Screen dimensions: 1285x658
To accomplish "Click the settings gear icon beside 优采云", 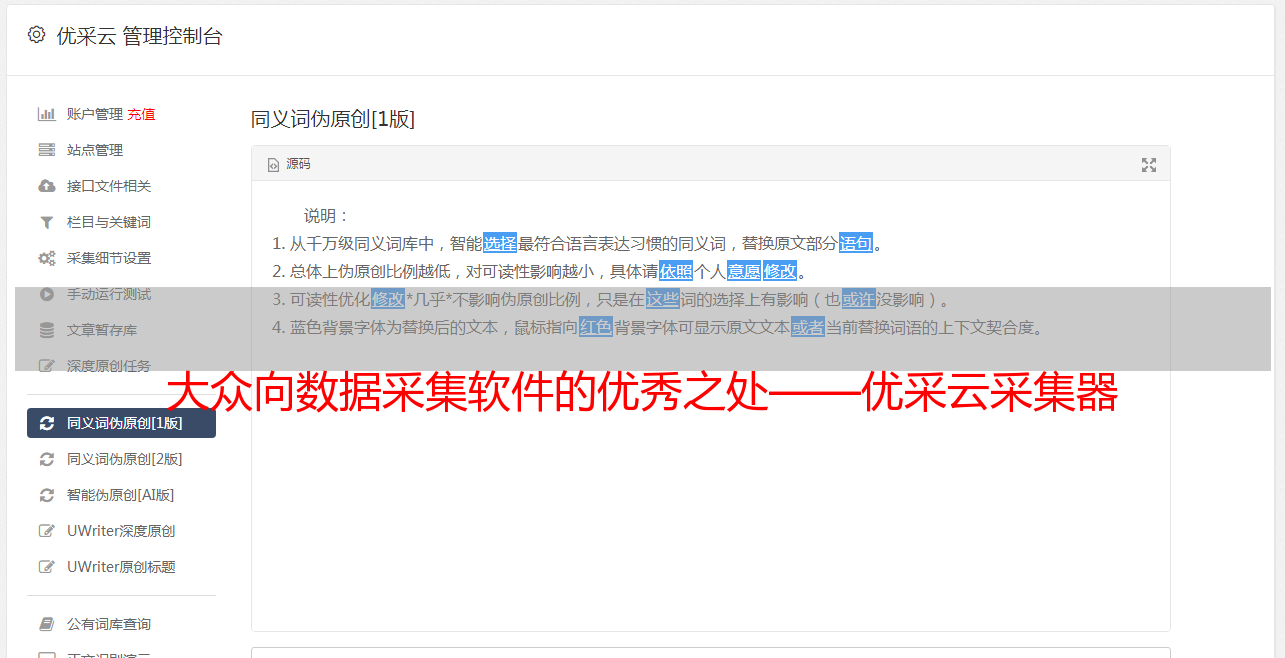I will [x=37, y=35].
